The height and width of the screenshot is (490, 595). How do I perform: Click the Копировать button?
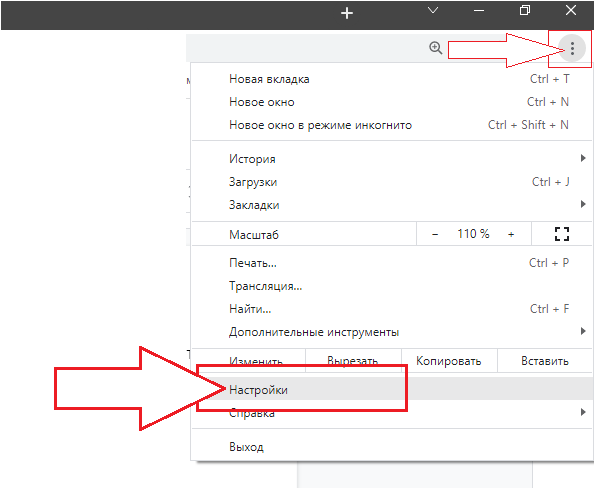coord(449,361)
